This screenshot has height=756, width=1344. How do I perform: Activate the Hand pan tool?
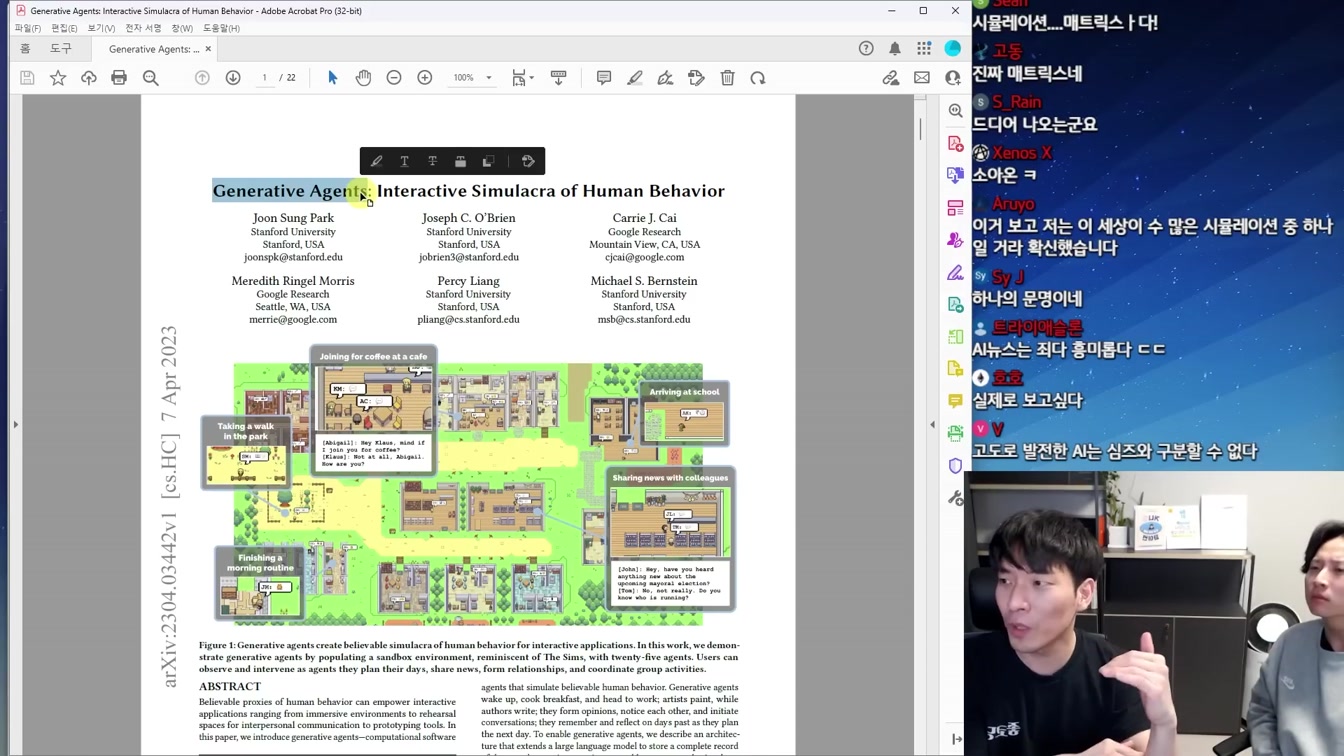363,78
